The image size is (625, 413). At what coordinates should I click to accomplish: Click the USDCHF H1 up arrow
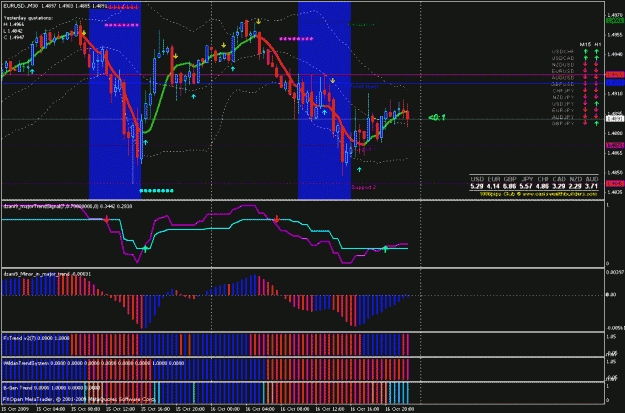(597, 51)
